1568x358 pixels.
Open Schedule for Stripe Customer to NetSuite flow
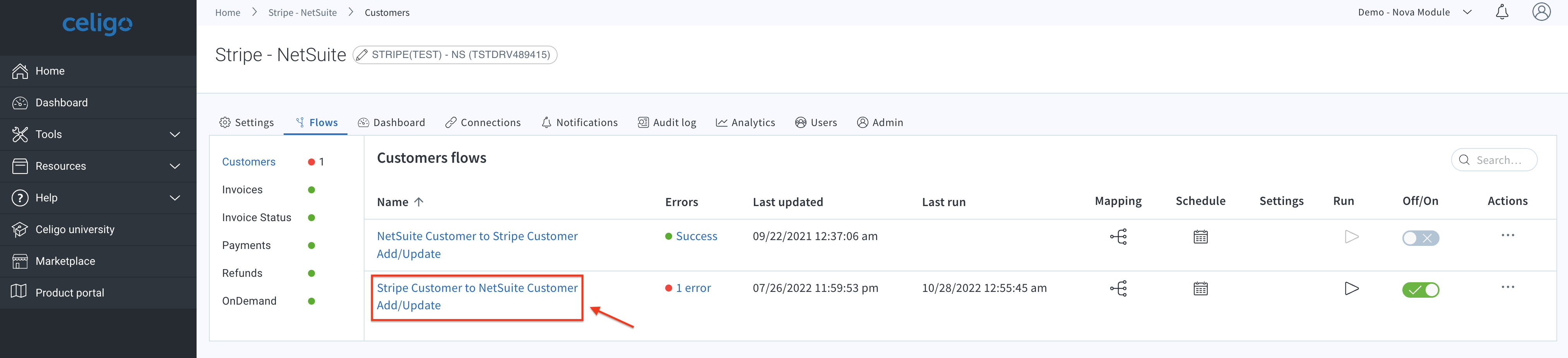[1200, 288]
